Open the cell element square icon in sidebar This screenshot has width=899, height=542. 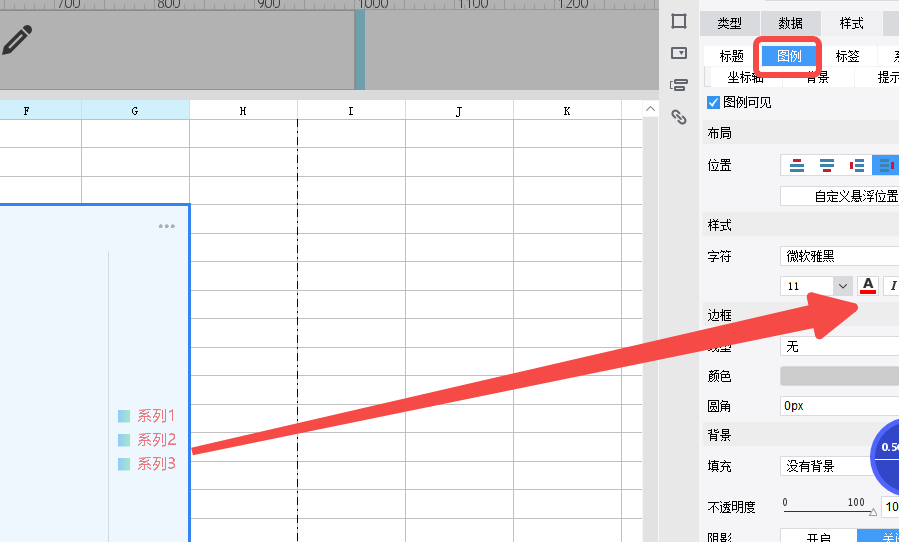click(x=679, y=22)
